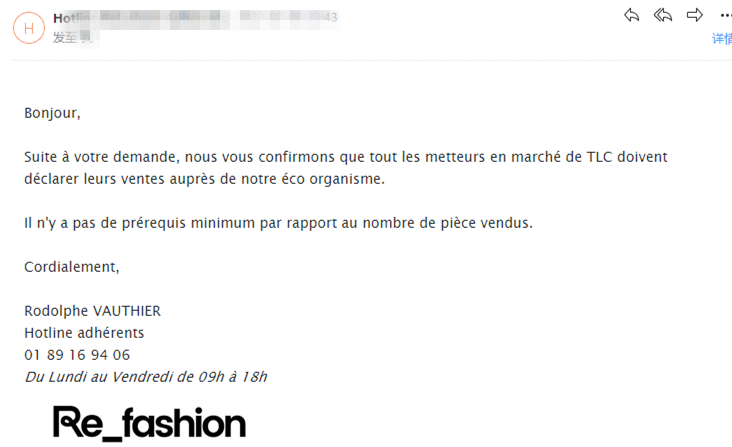Click the Bonjour greeting line
The width and height of the screenshot is (732, 447).
click(52, 113)
